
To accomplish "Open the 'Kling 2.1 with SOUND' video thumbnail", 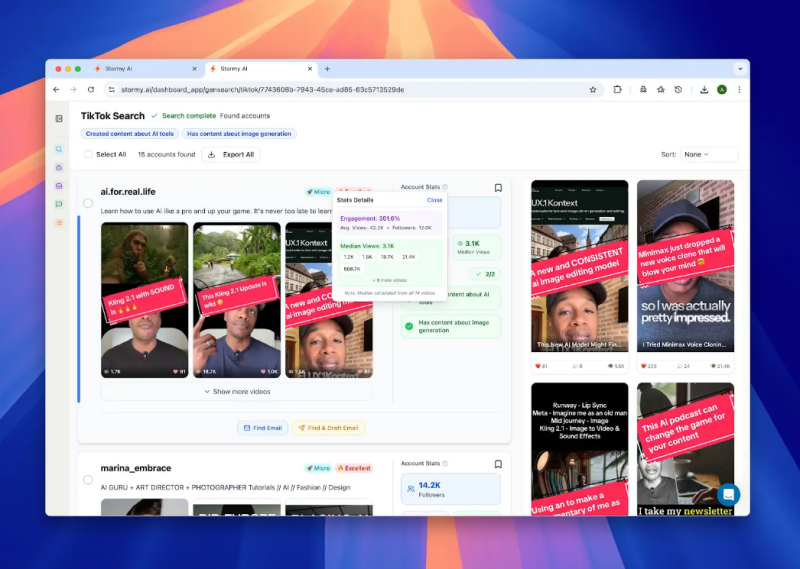I will [144, 300].
